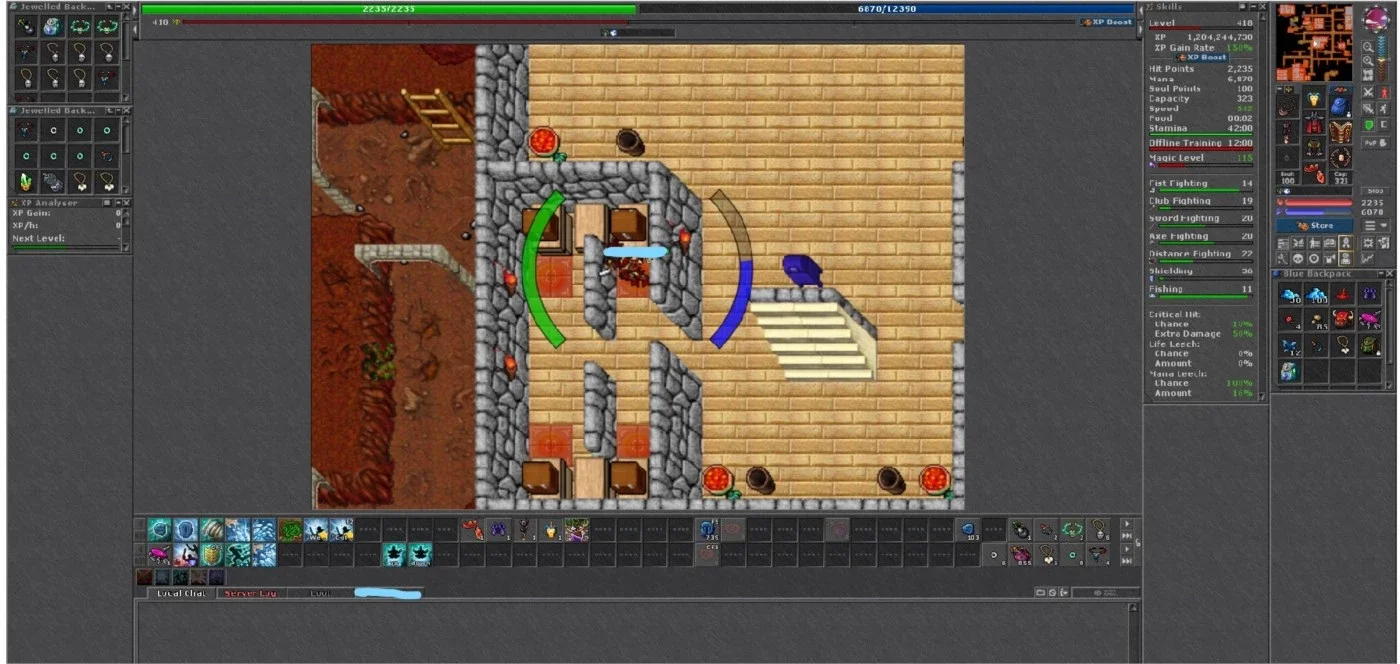1400x664 pixels.
Task: Collapse the first Jewelled Backpack panel
Action: point(118,7)
